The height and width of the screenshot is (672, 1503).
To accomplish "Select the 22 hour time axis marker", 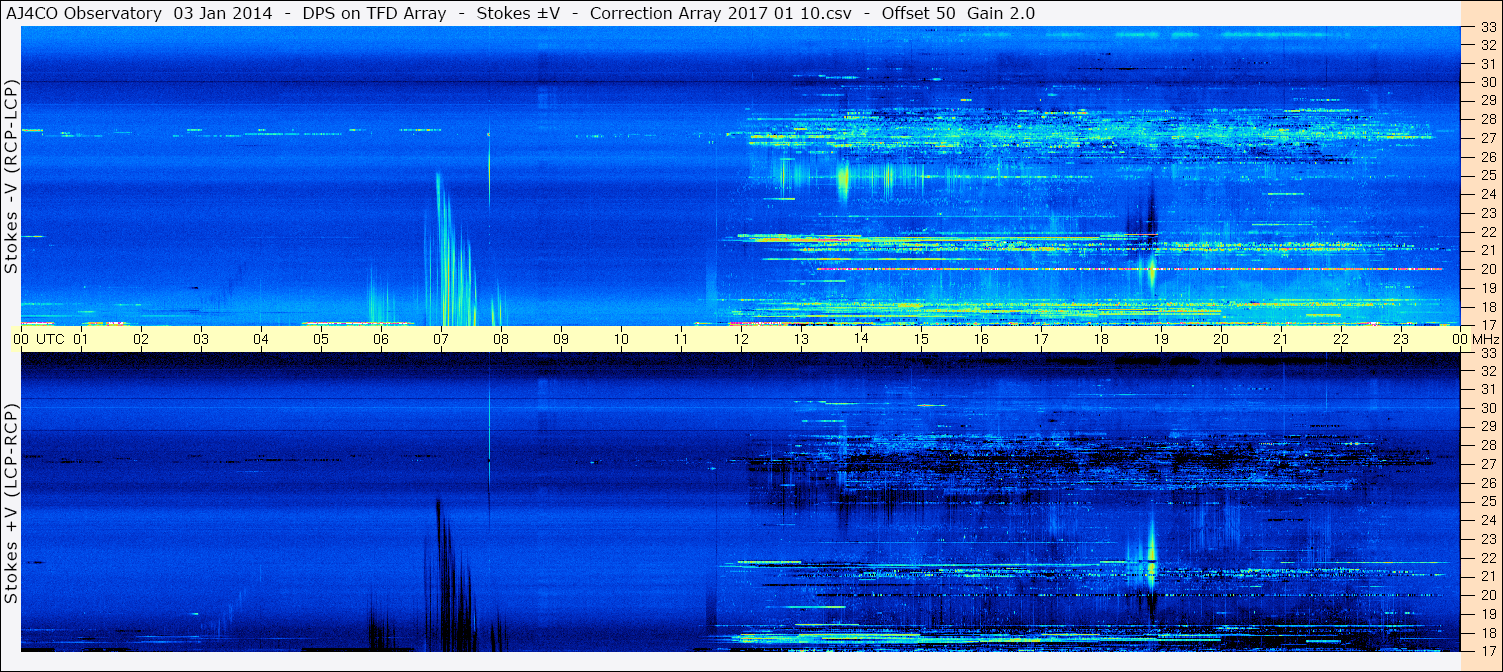I will (1341, 339).
